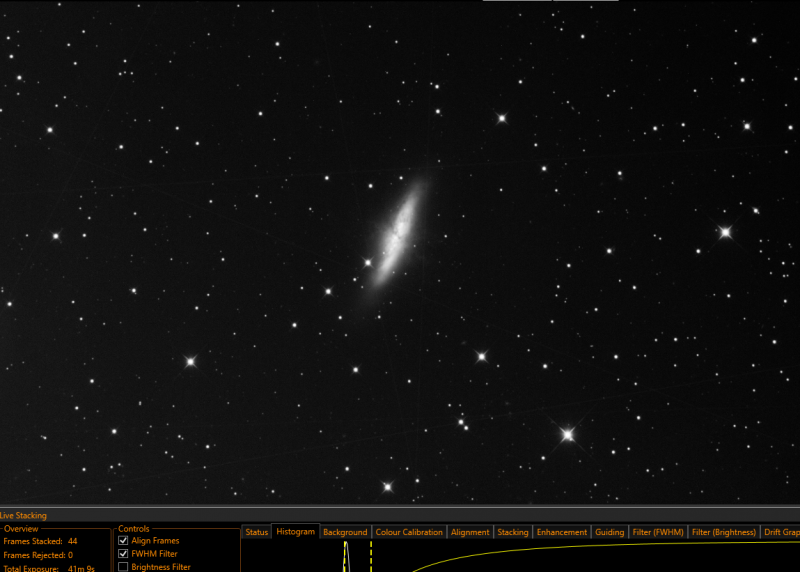The width and height of the screenshot is (800, 572).
Task: Disable the FWHM Filter checkbox
Action: tap(123, 554)
